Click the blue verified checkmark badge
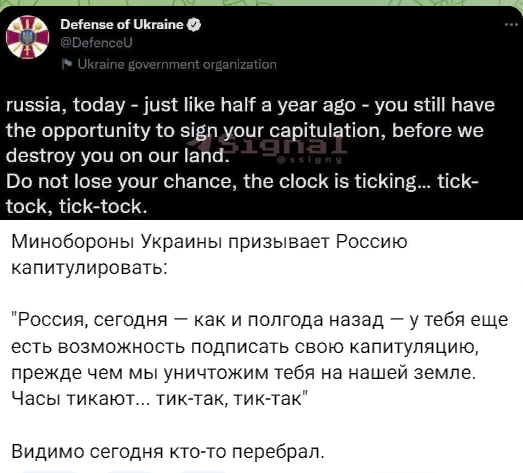Image resolution: width=523 pixels, height=473 pixels. (x=194, y=25)
